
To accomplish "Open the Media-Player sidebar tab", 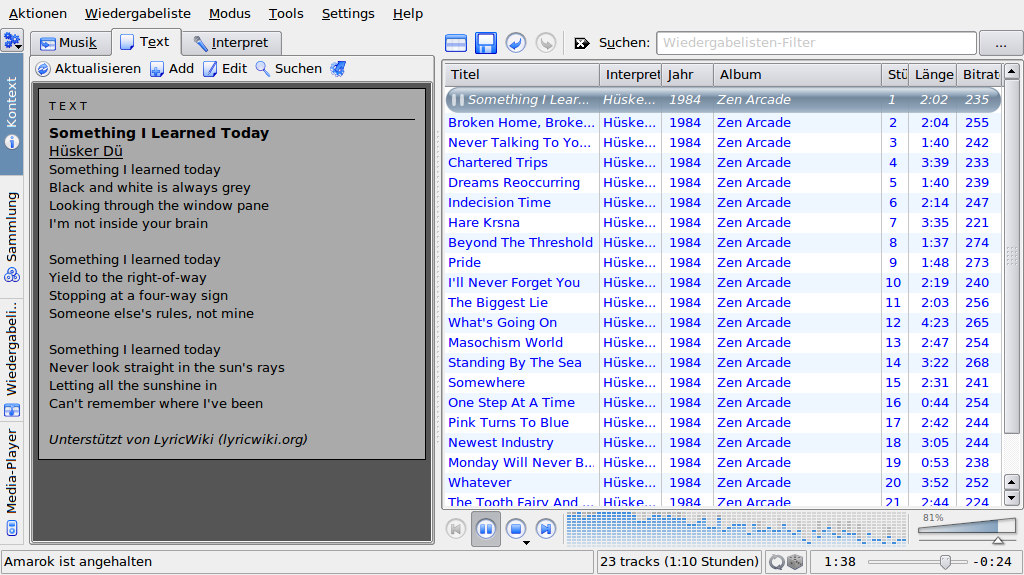I will pos(12,482).
